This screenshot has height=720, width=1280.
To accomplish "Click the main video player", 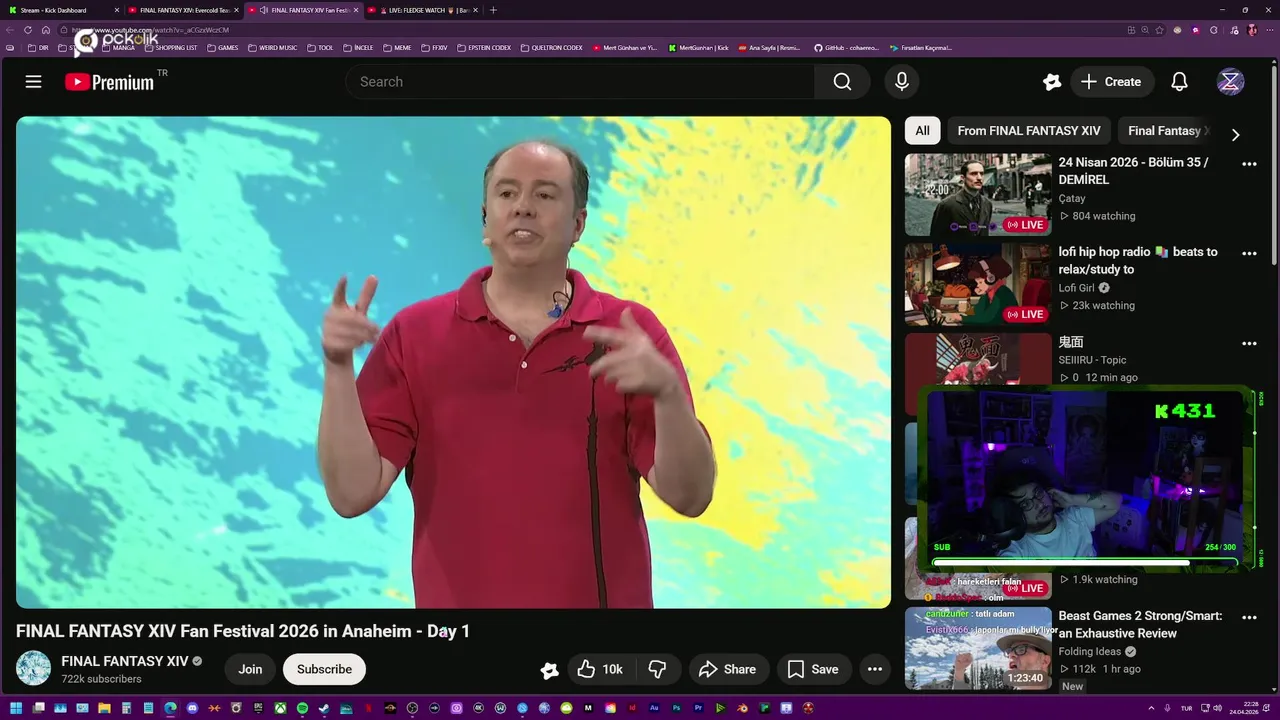I will coord(453,362).
